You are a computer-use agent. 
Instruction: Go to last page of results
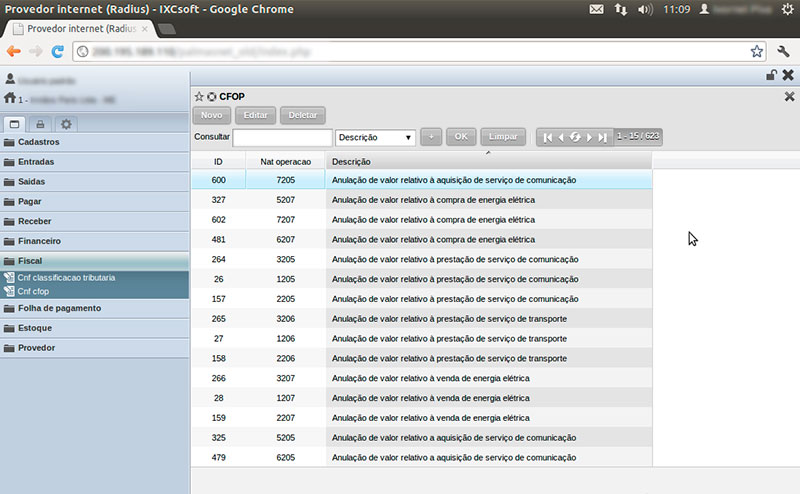[x=603, y=137]
